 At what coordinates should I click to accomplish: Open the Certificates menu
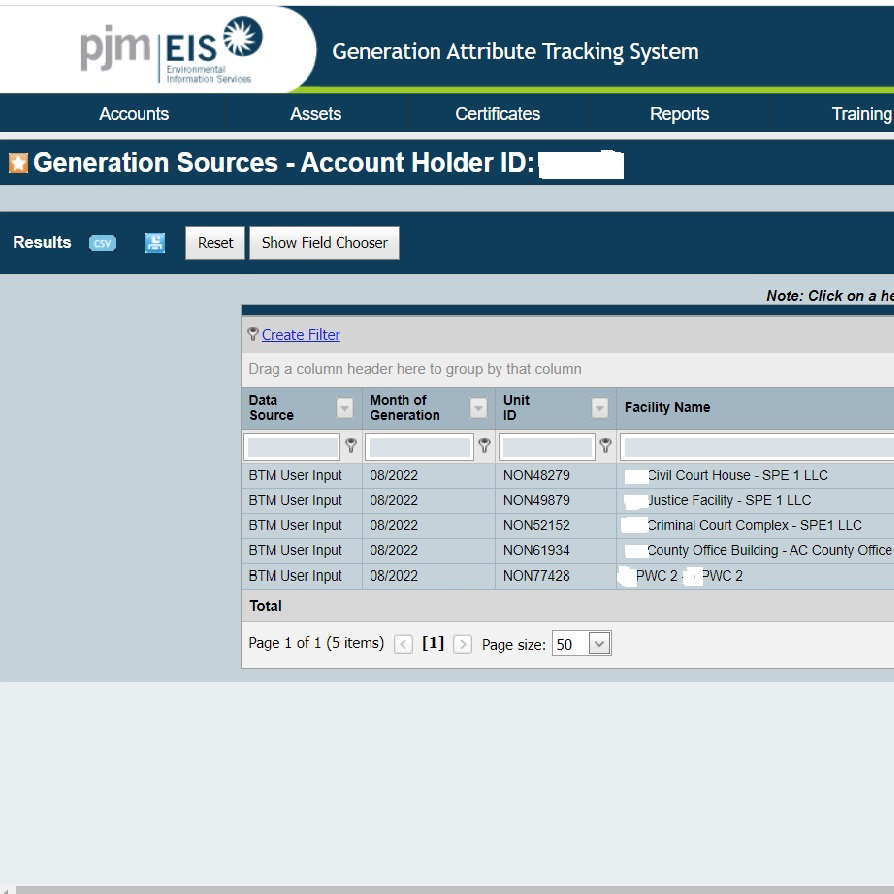click(x=497, y=114)
